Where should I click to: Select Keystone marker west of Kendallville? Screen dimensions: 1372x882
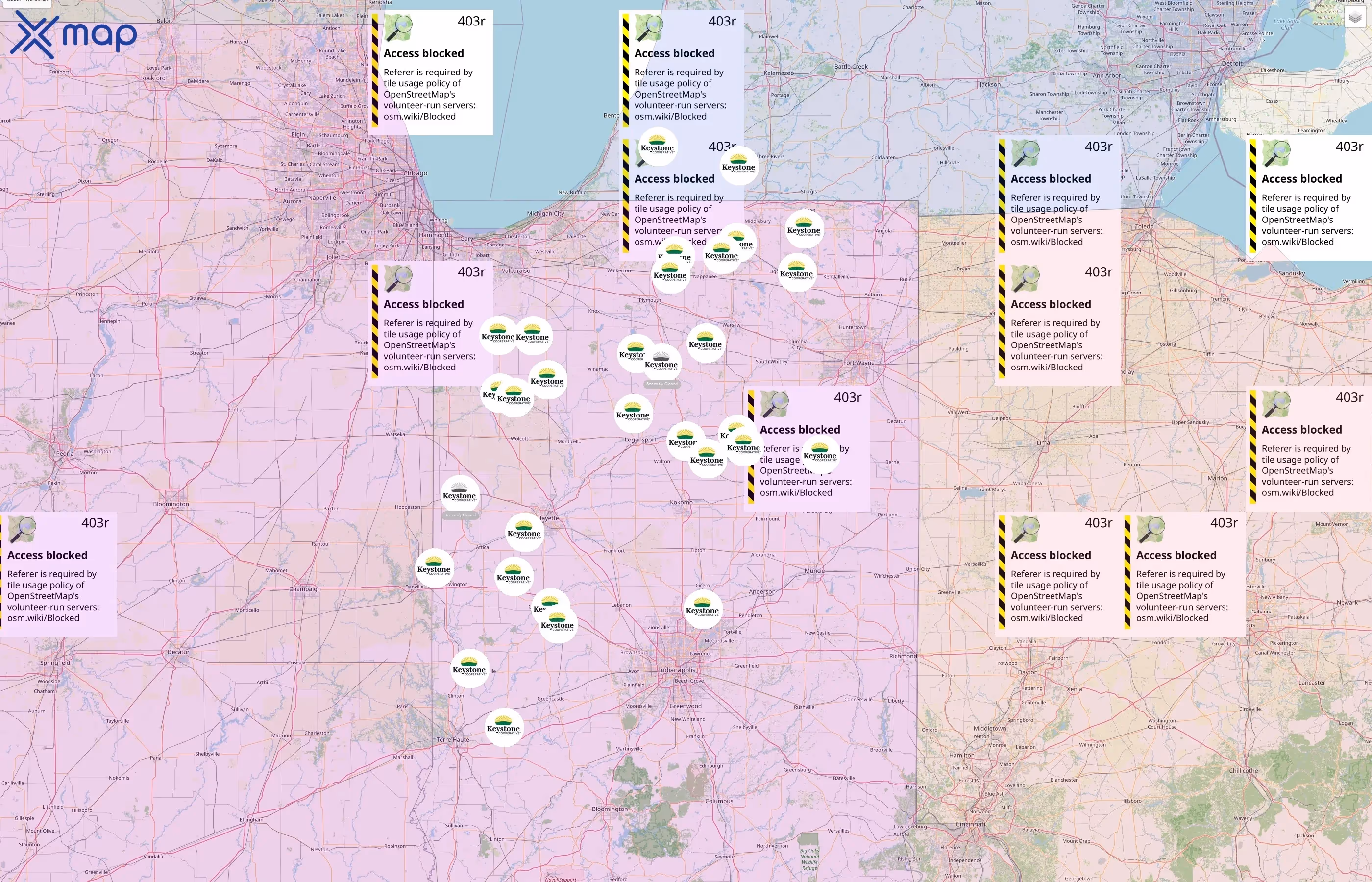(797, 272)
